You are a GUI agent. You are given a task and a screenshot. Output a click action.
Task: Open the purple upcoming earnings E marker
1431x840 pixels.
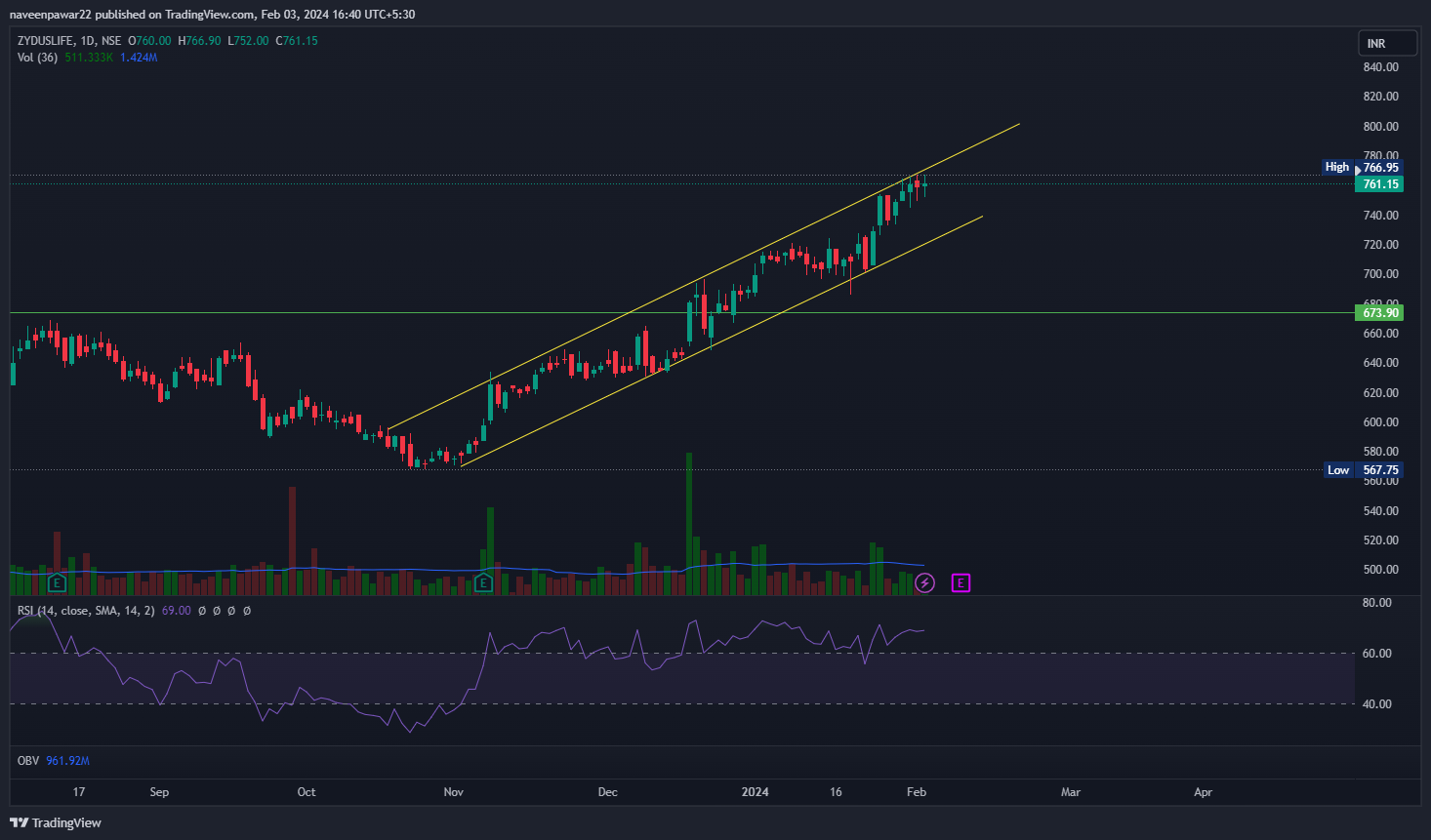coord(961,583)
